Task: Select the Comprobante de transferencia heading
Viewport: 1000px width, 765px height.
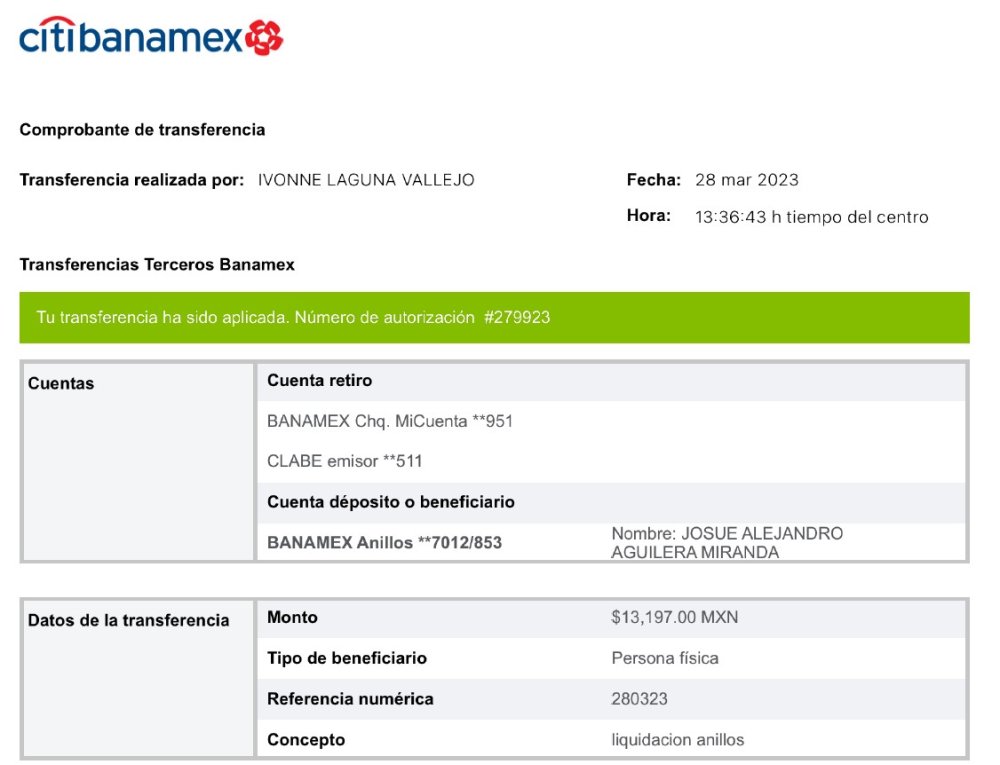Action: pyautogui.click(x=142, y=129)
